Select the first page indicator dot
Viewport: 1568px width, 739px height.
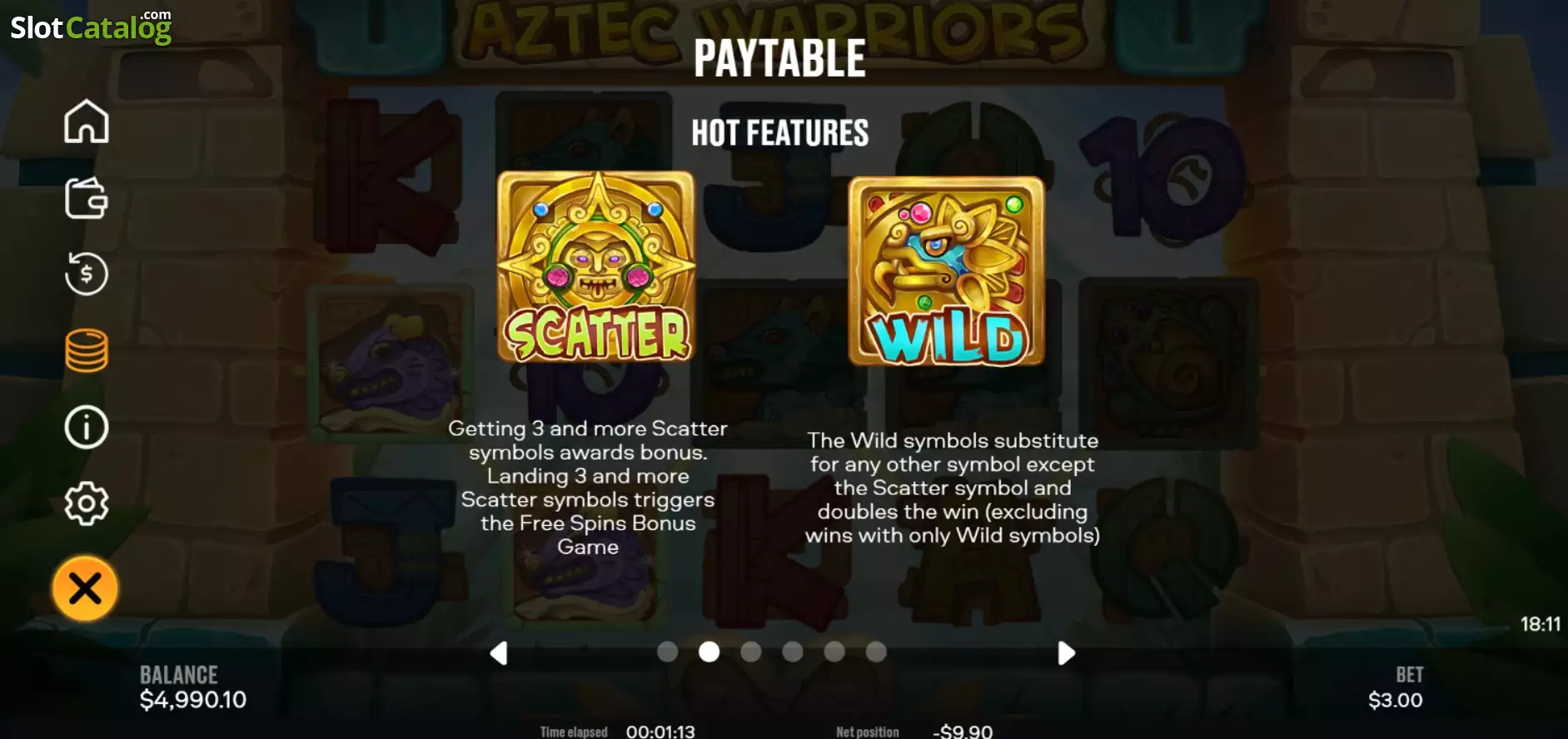667,652
